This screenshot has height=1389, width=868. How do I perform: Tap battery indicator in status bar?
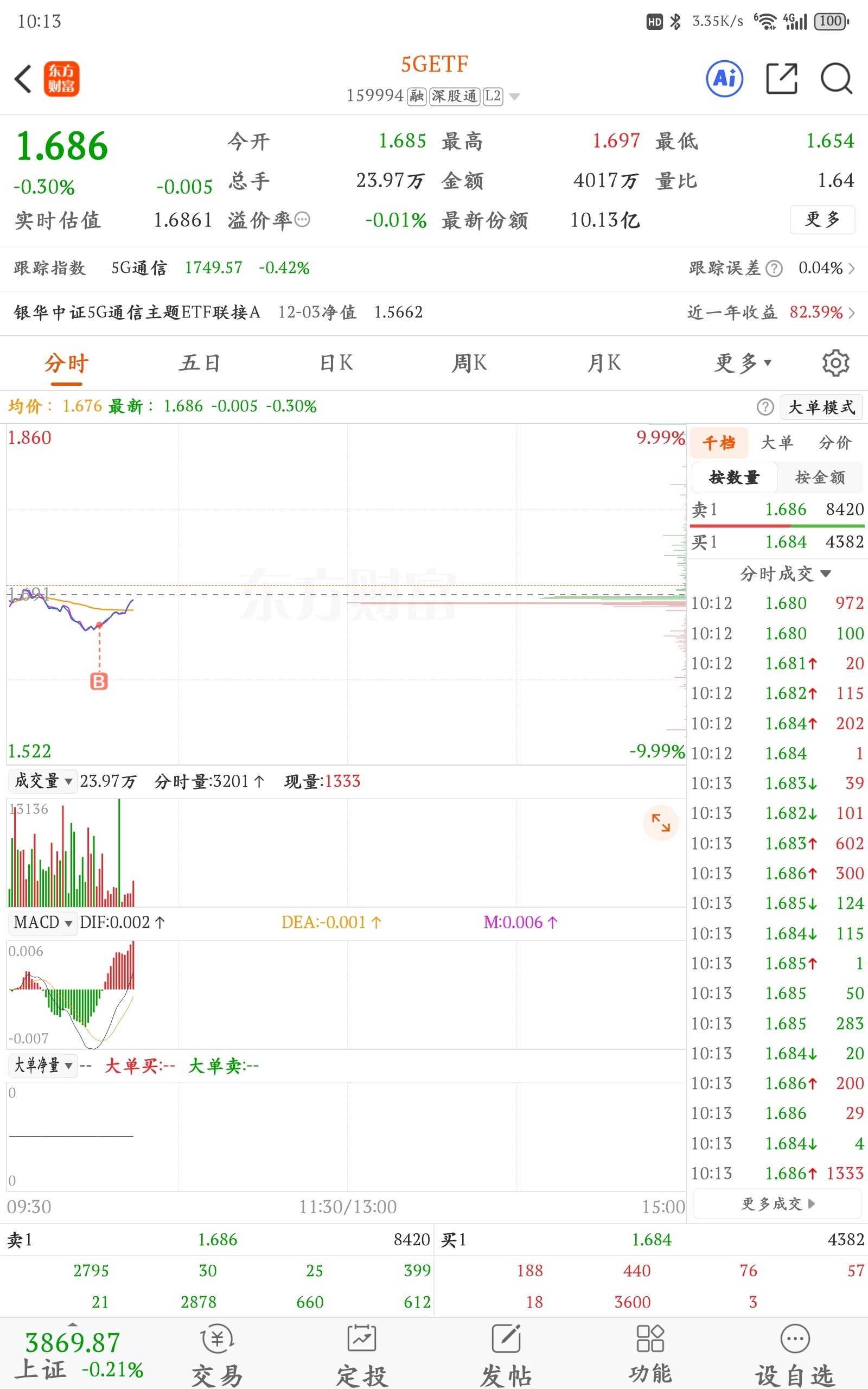pyautogui.click(x=831, y=21)
